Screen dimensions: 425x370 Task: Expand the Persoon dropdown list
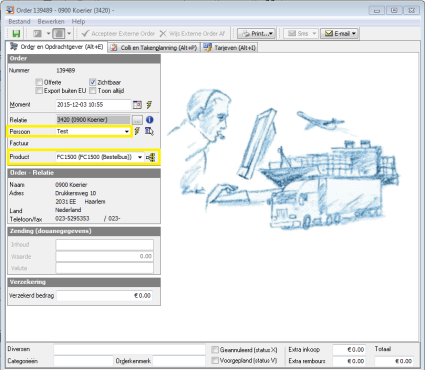[x=127, y=132]
